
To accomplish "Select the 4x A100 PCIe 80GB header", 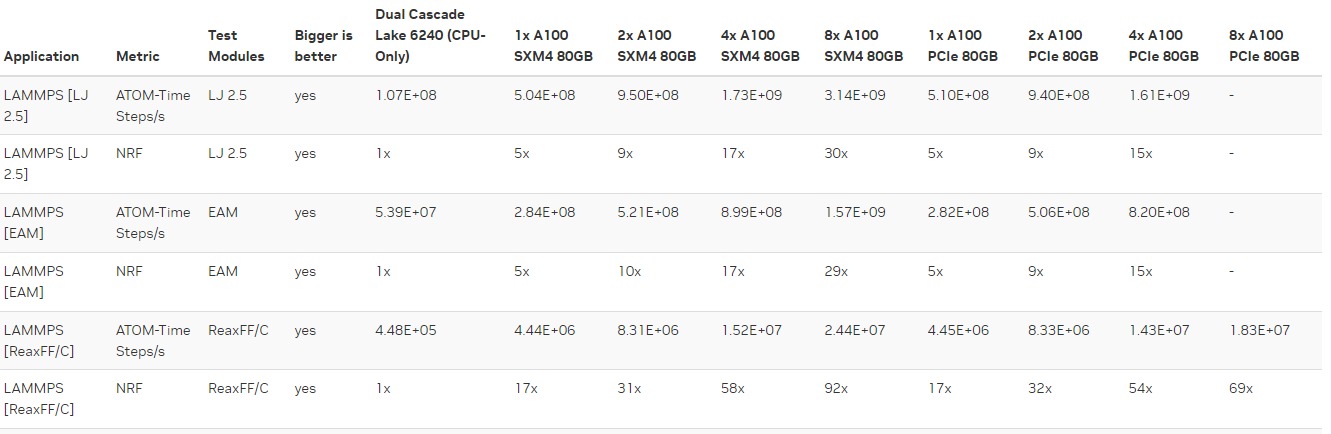I will click(1163, 46).
